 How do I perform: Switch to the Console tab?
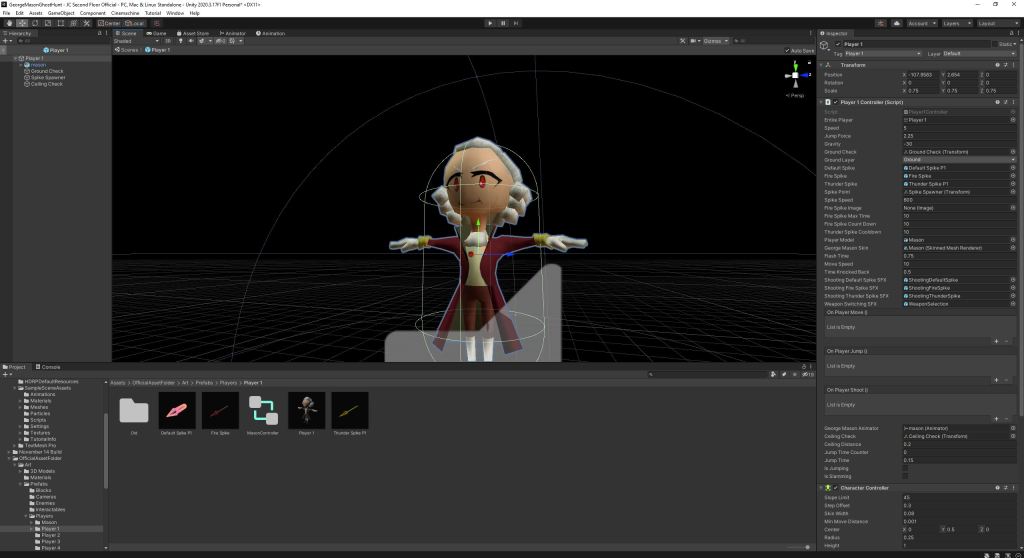(x=50, y=367)
